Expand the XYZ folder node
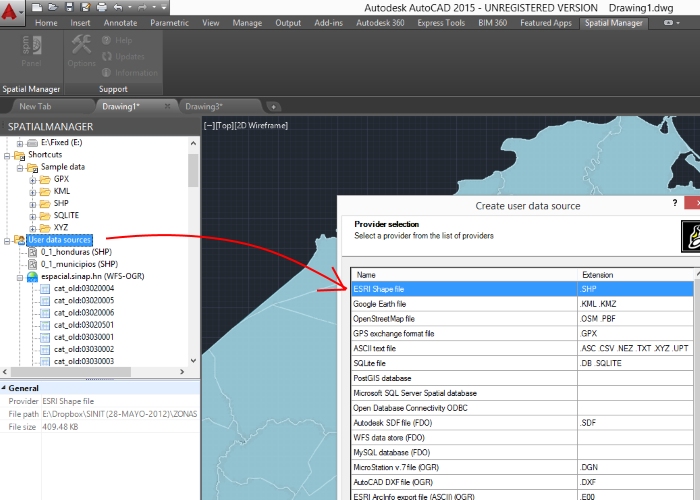Screen dimensions: 700x500 click(33, 229)
